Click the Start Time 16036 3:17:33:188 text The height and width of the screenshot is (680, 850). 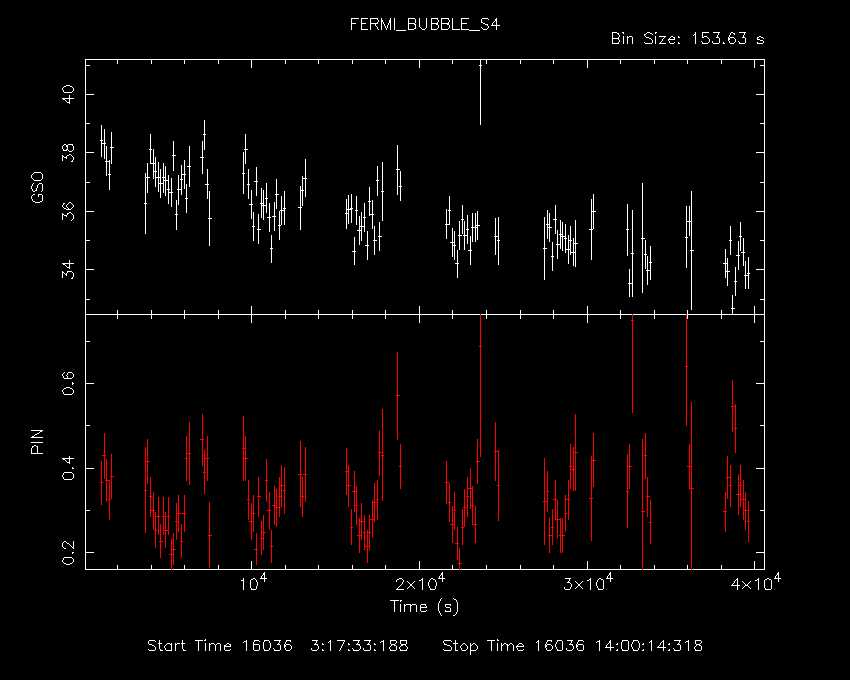(x=278, y=646)
